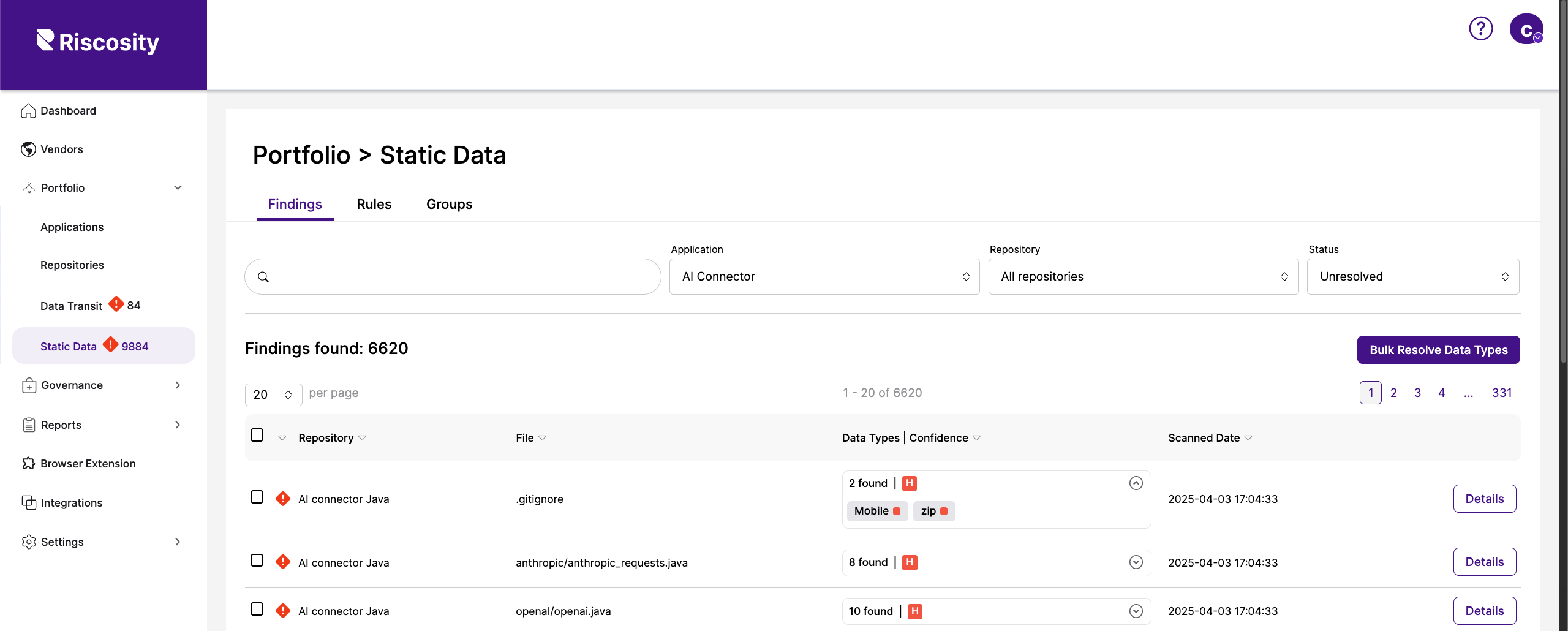Click the search magnifier icon
This screenshot has height=631, width=1568.
click(x=263, y=277)
